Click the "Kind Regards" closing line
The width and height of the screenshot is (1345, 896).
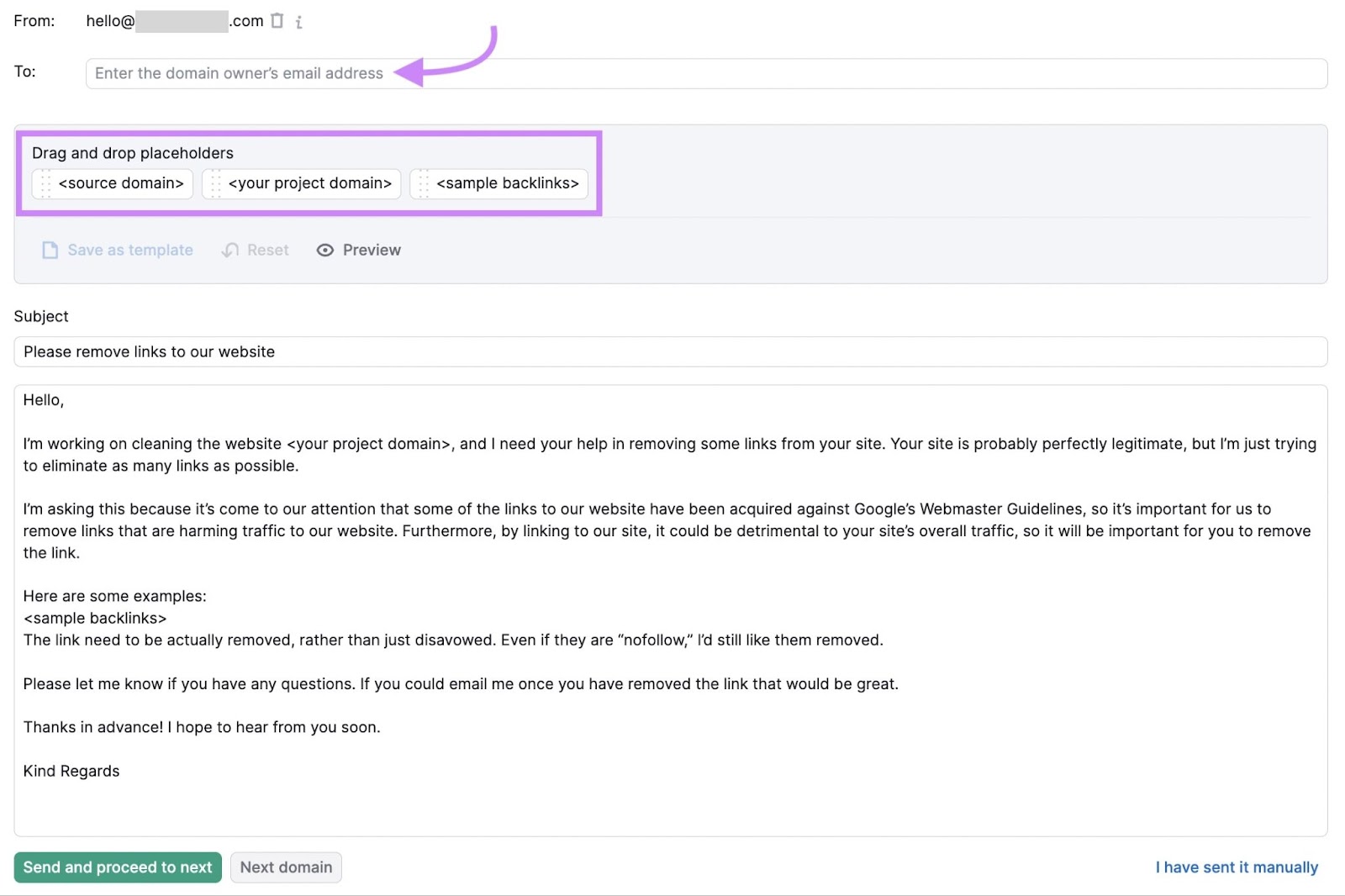click(x=71, y=771)
